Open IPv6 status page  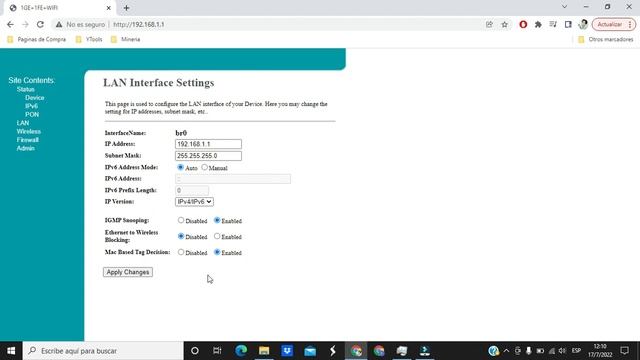pyautogui.click(x=31, y=106)
